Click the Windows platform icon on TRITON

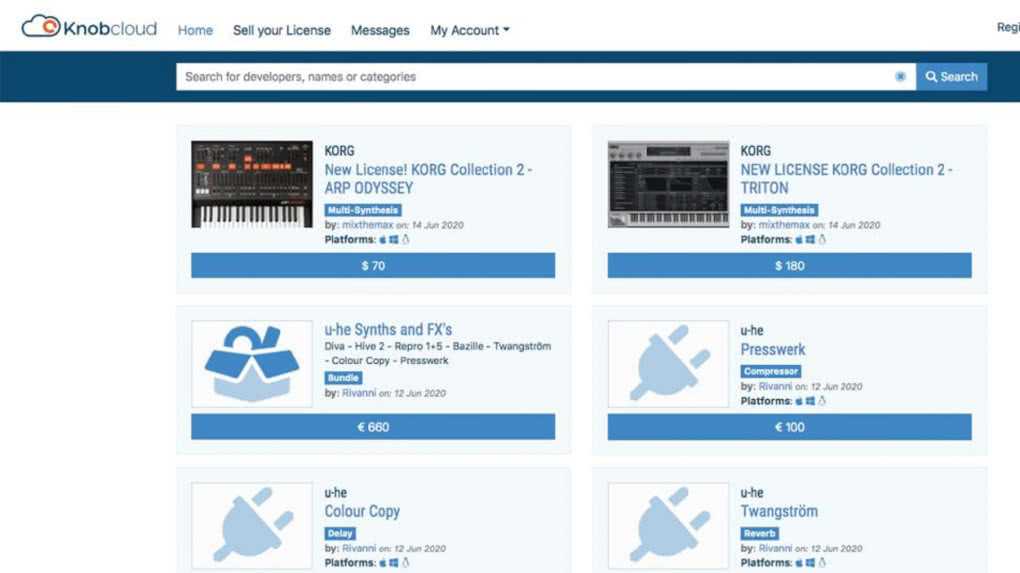810,240
